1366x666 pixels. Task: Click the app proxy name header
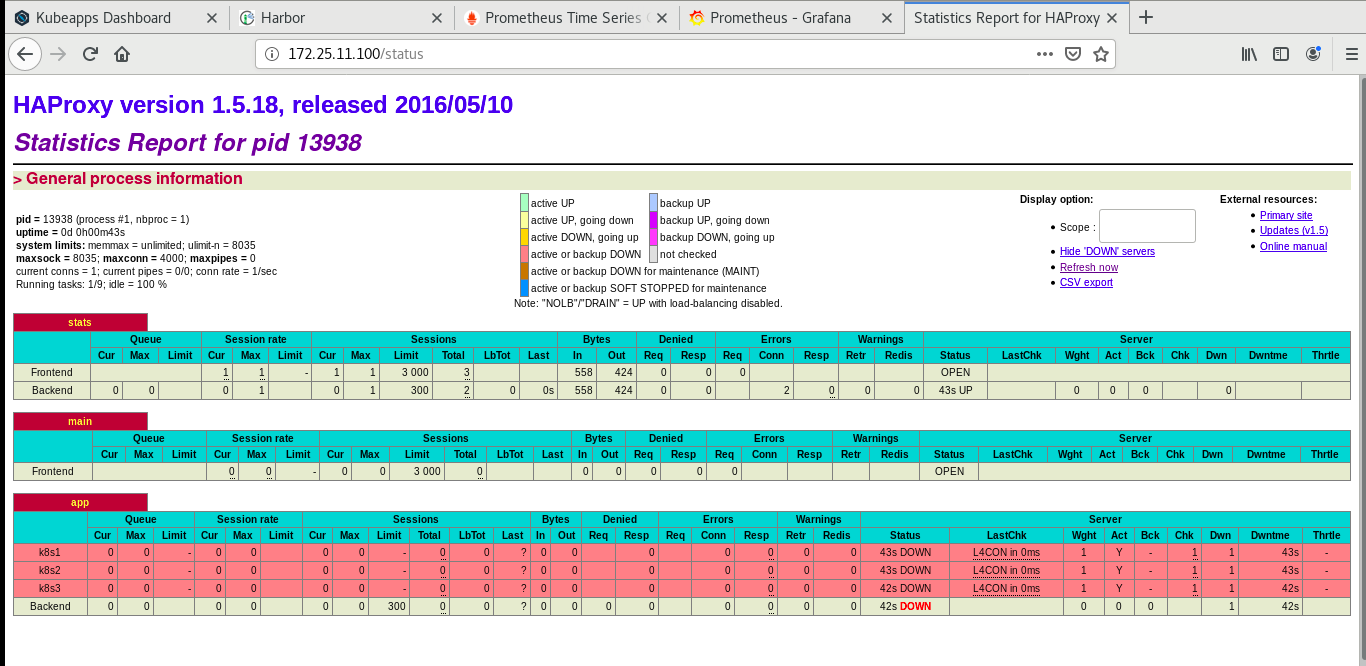pos(80,502)
